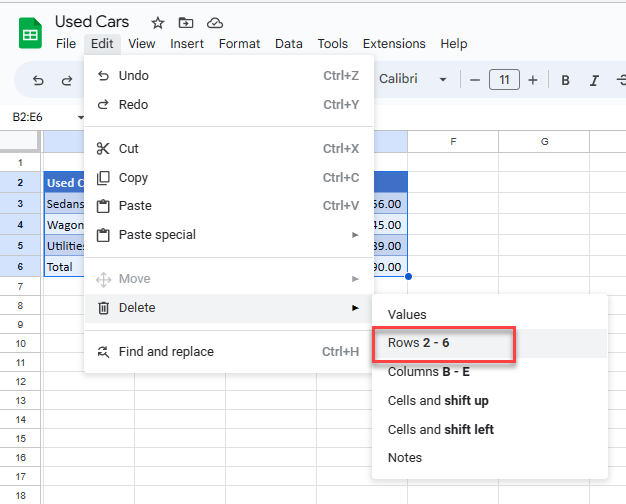Star the Used Cars document
The height and width of the screenshot is (504, 626).
coord(158,22)
